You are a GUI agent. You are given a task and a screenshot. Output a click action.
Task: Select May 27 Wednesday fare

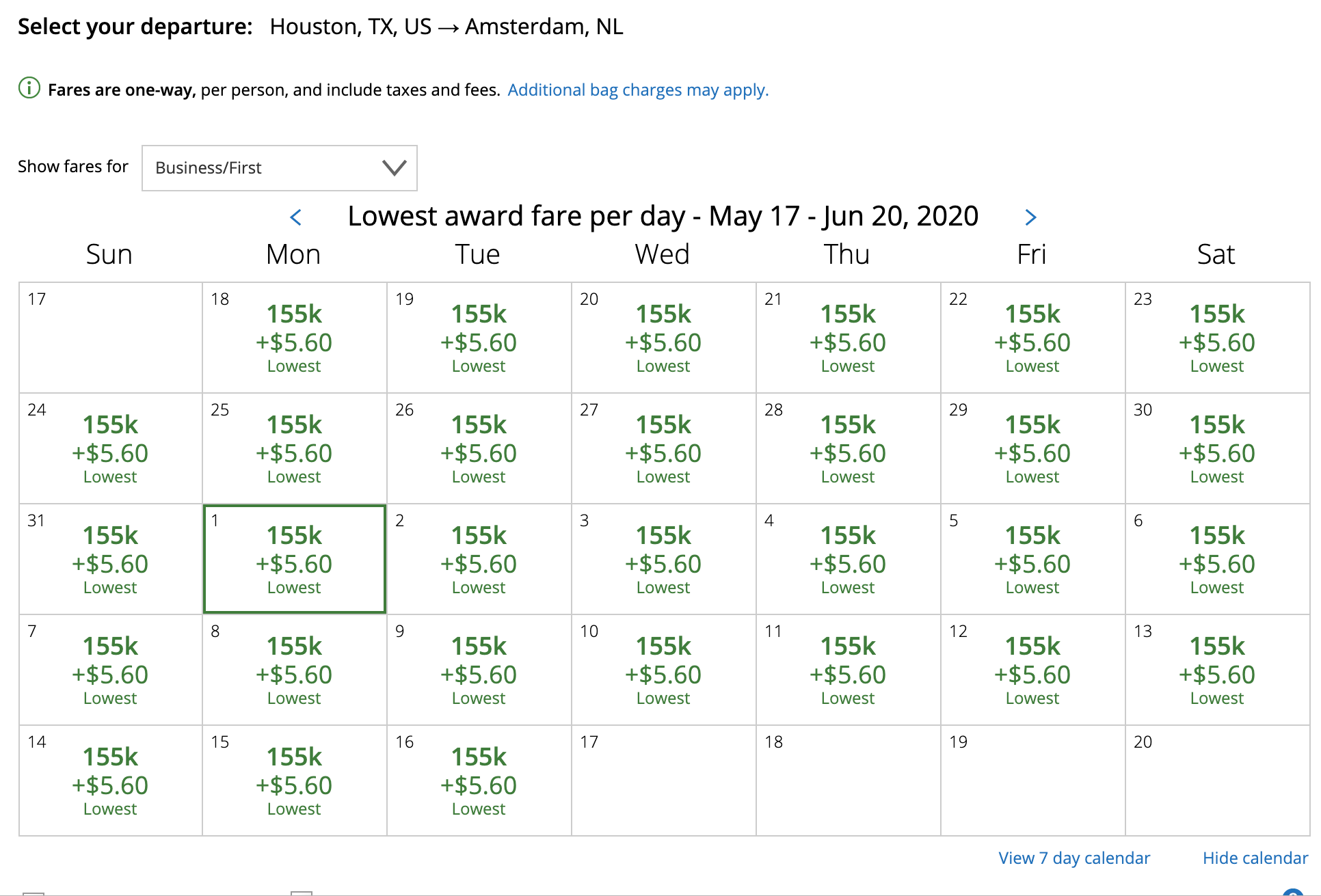pos(663,450)
